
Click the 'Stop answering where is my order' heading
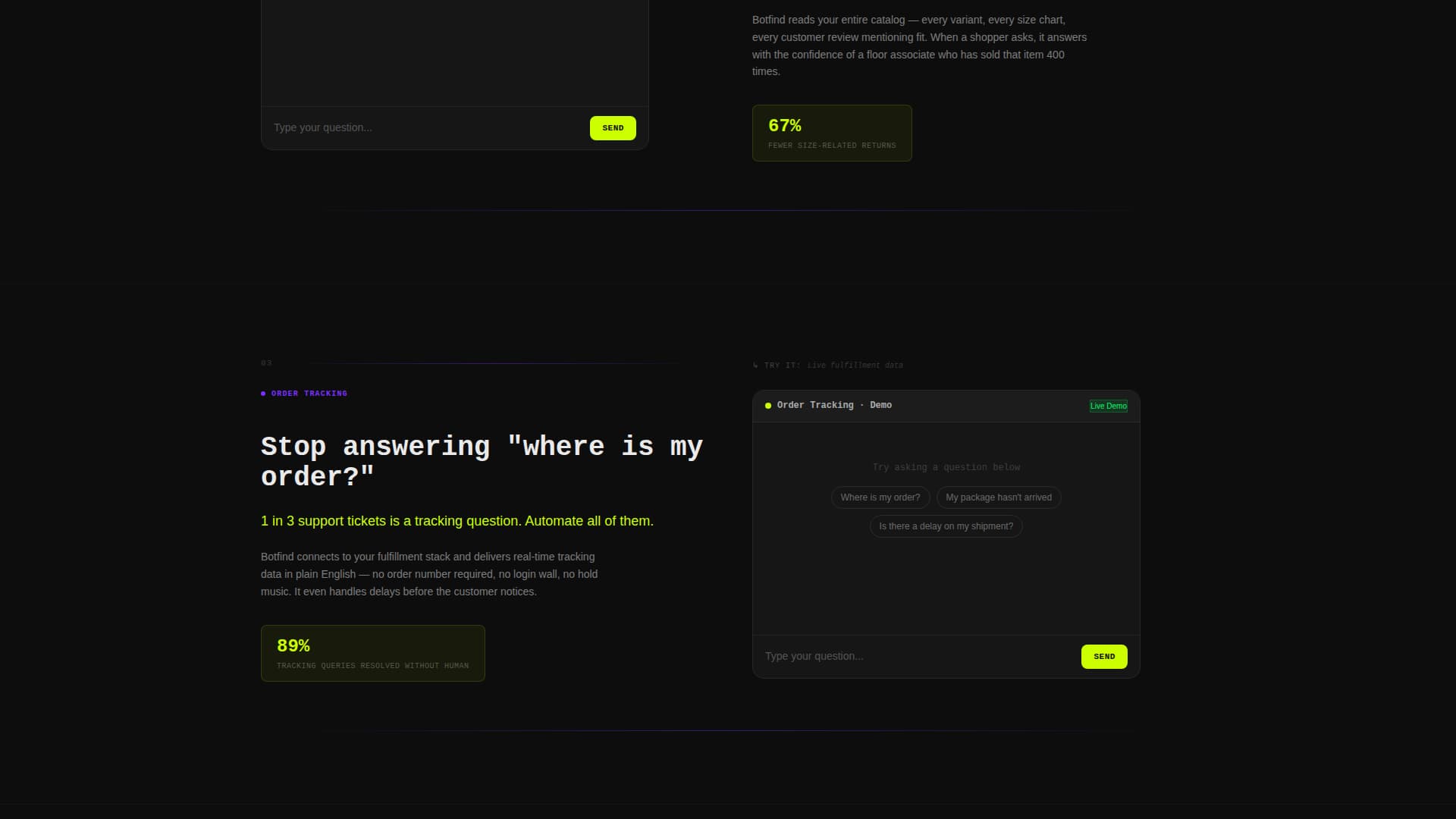[482, 461]
